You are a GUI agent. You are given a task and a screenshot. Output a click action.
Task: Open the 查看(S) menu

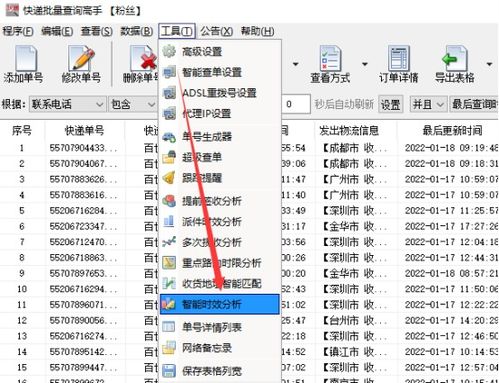tap(97, 31)
